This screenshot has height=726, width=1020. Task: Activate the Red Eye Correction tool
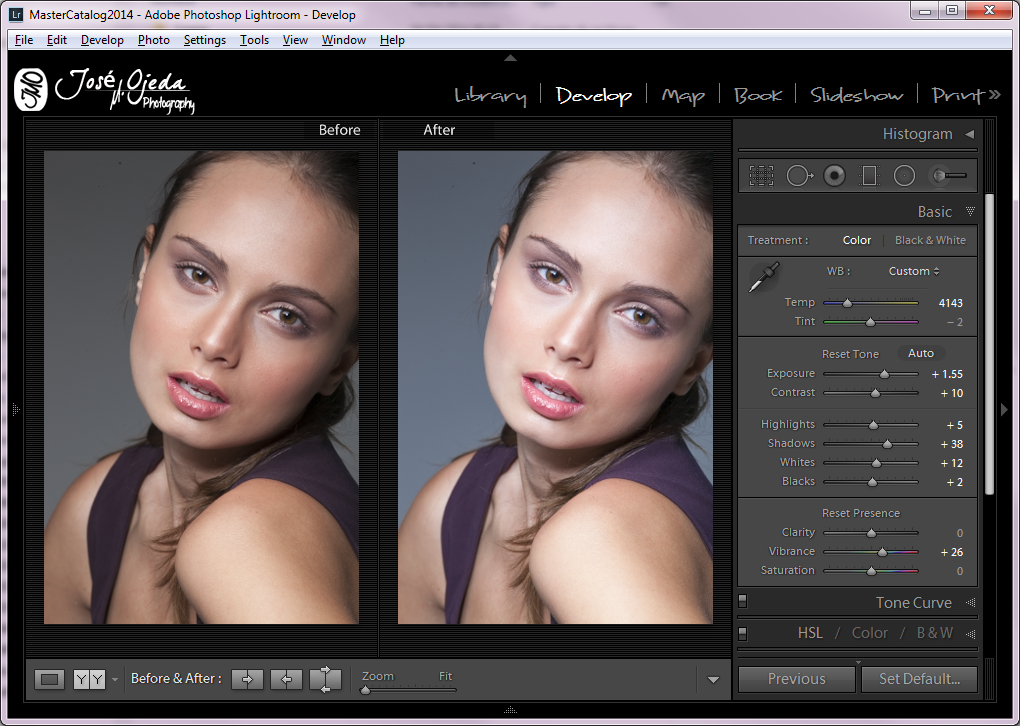click(834, 176)
